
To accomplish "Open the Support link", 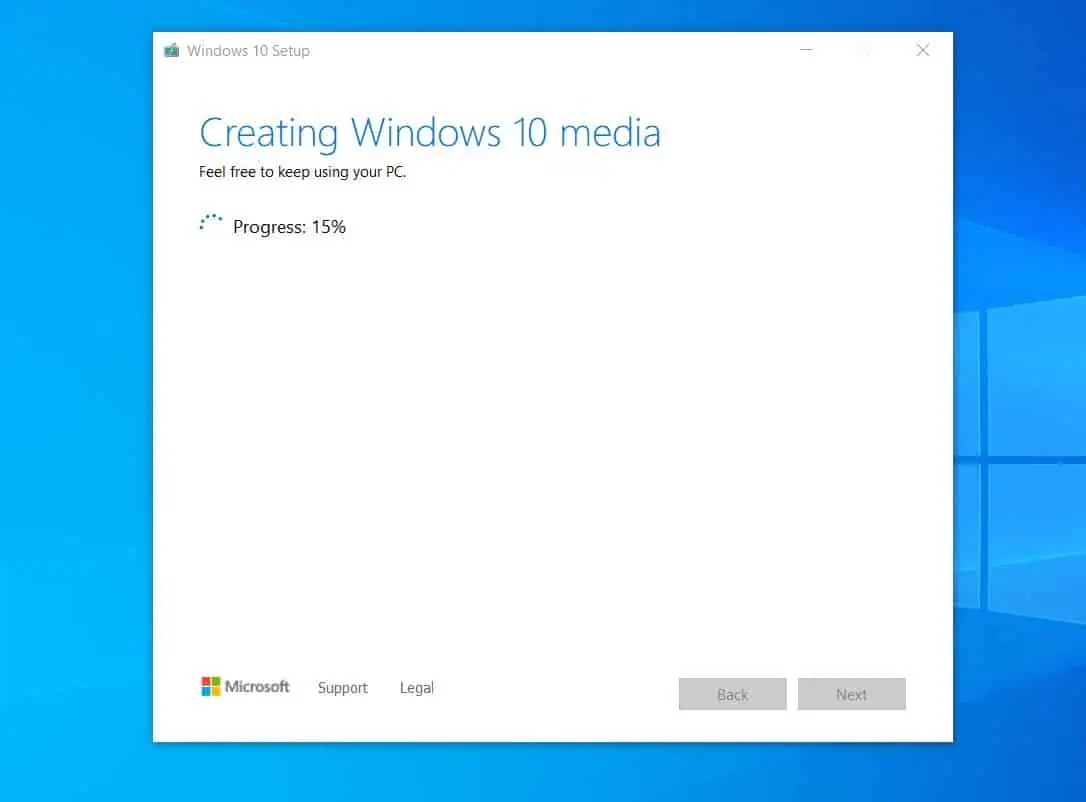I will coord(343,688).
